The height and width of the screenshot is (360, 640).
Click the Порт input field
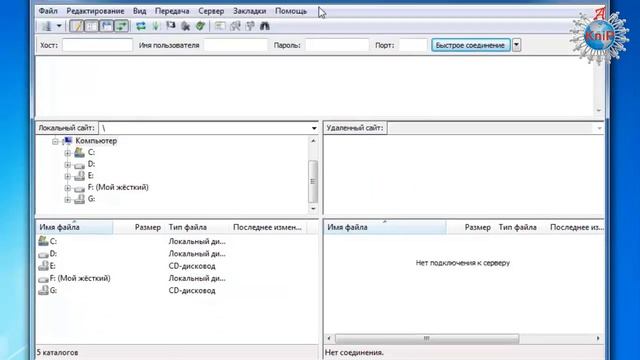pyautogui.click(x=413, y=45)
